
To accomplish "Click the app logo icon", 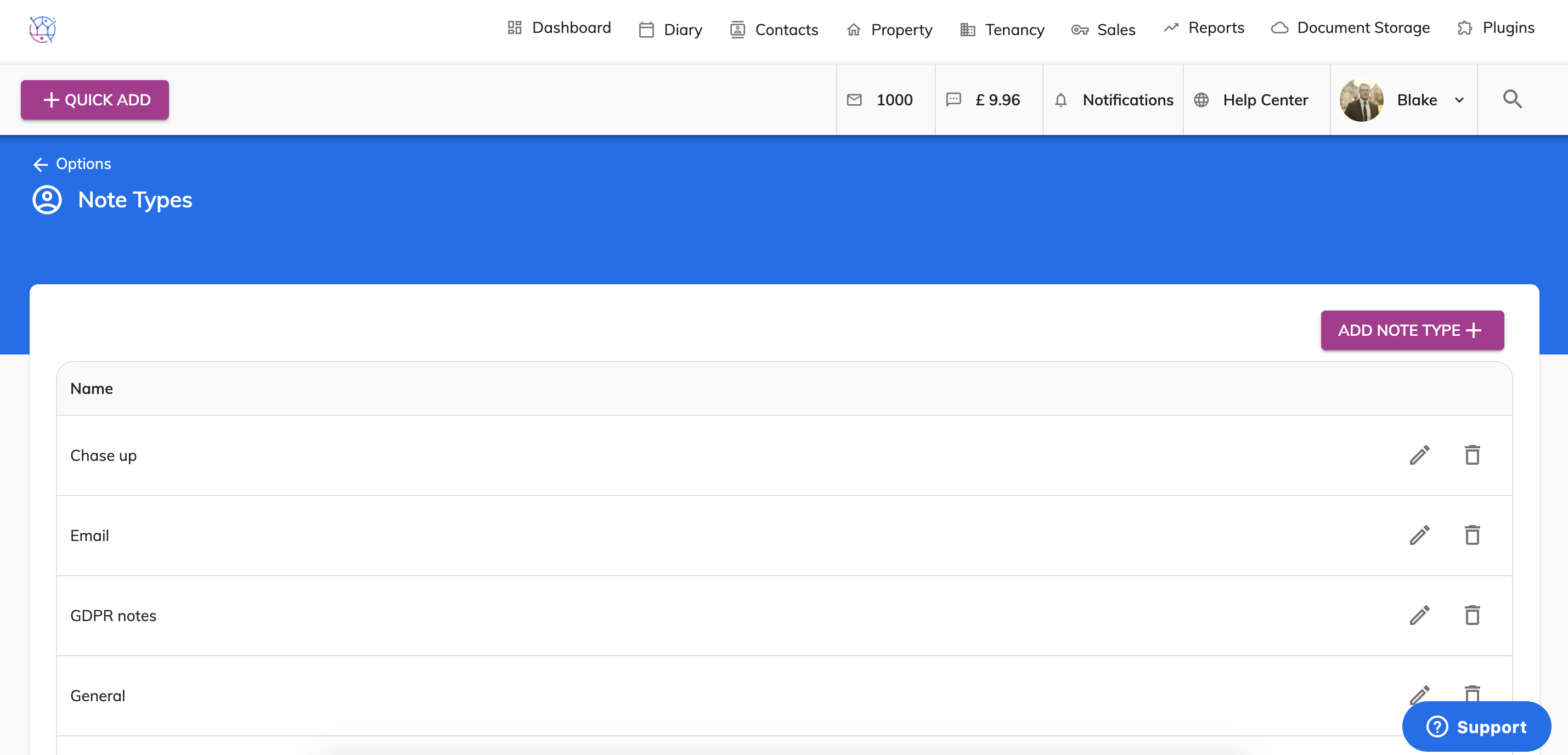I will (x=43, y=29).
